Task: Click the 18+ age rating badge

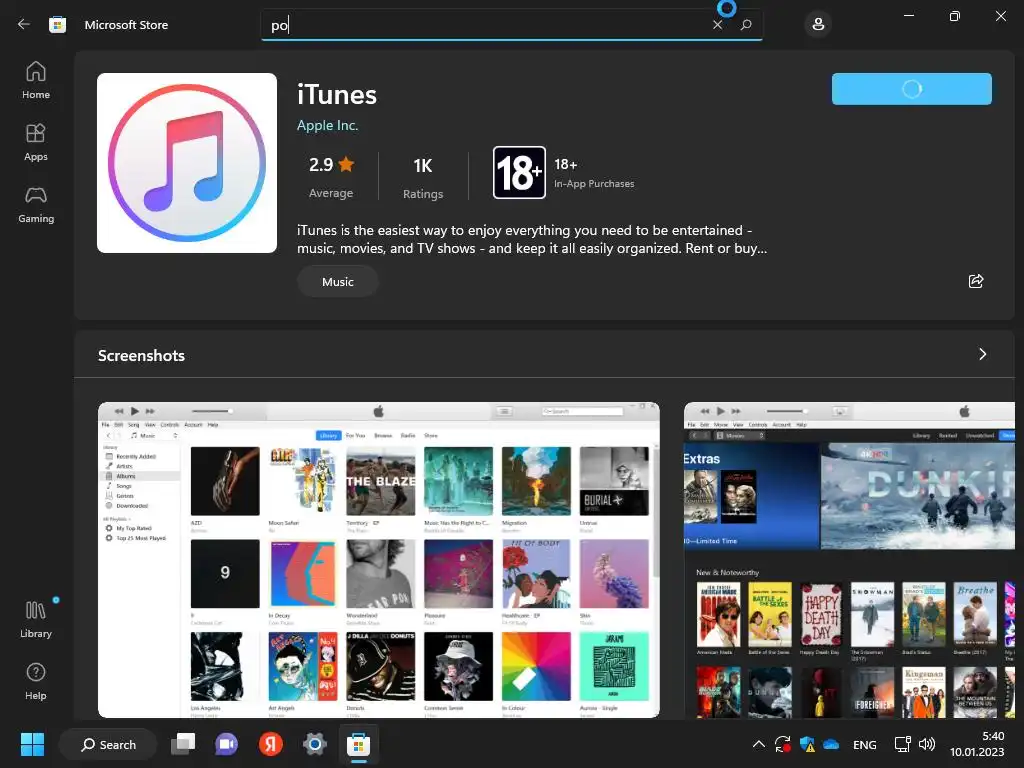Action: click(519, 172)
